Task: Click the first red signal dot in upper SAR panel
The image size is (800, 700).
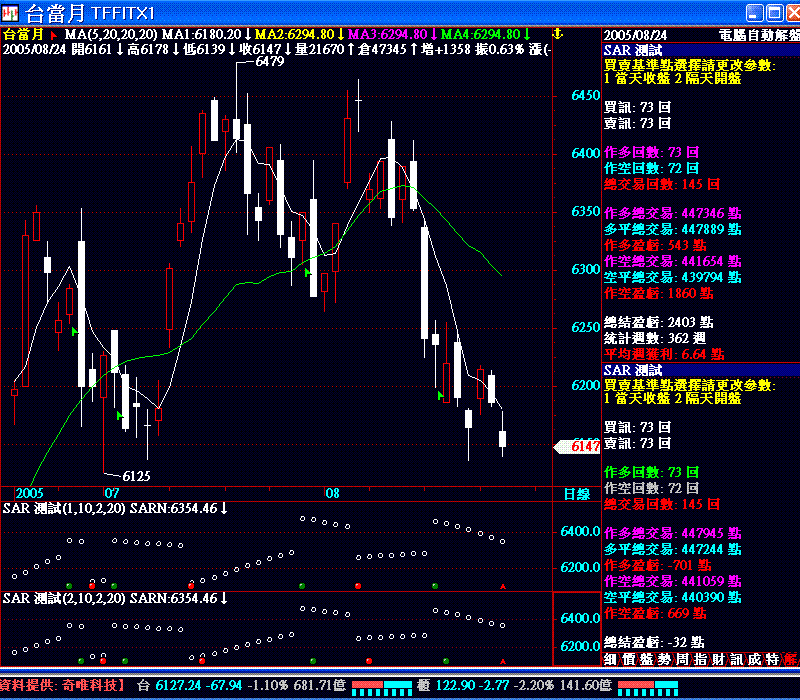Action: pos(92,586)
